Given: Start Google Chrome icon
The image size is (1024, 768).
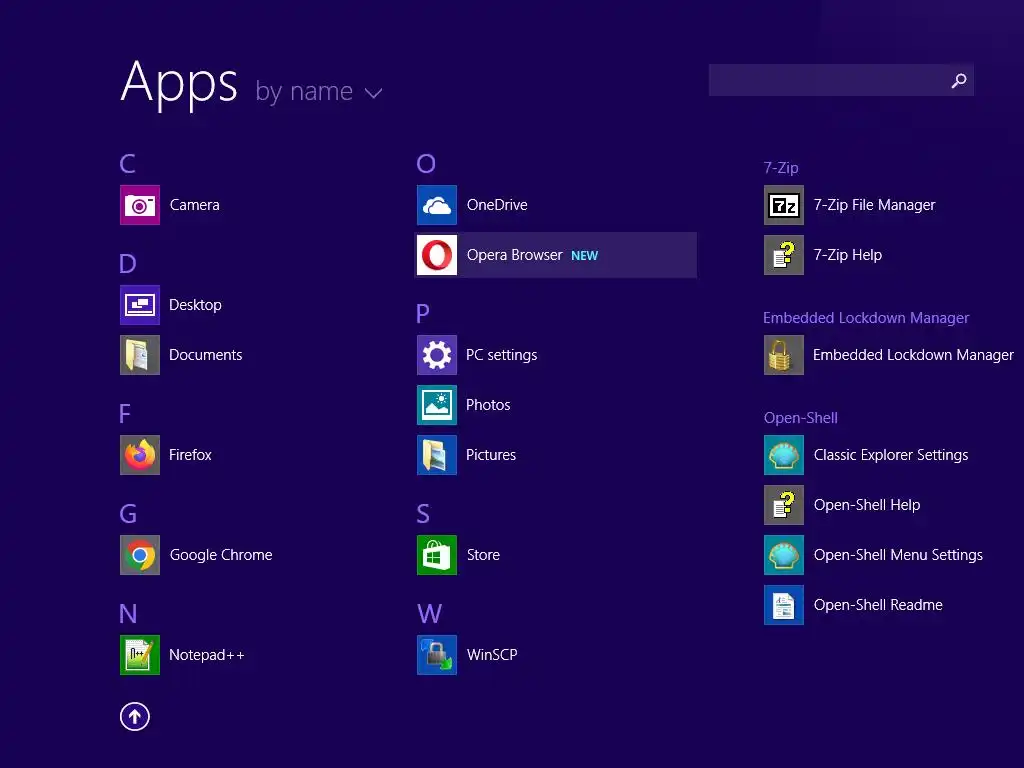Looking at the screenshot, I should click(140, 555).
